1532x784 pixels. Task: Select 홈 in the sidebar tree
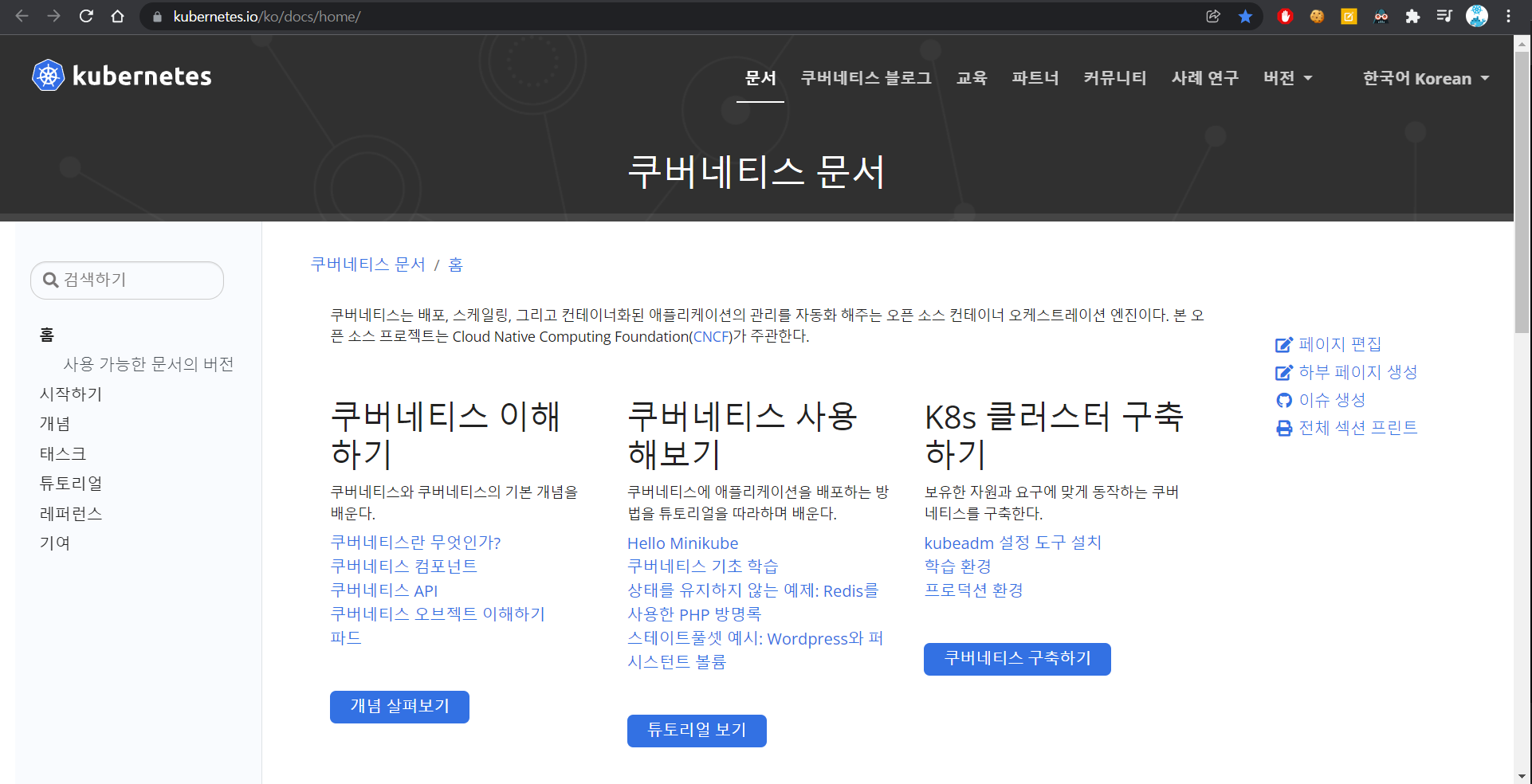point(47,335)
